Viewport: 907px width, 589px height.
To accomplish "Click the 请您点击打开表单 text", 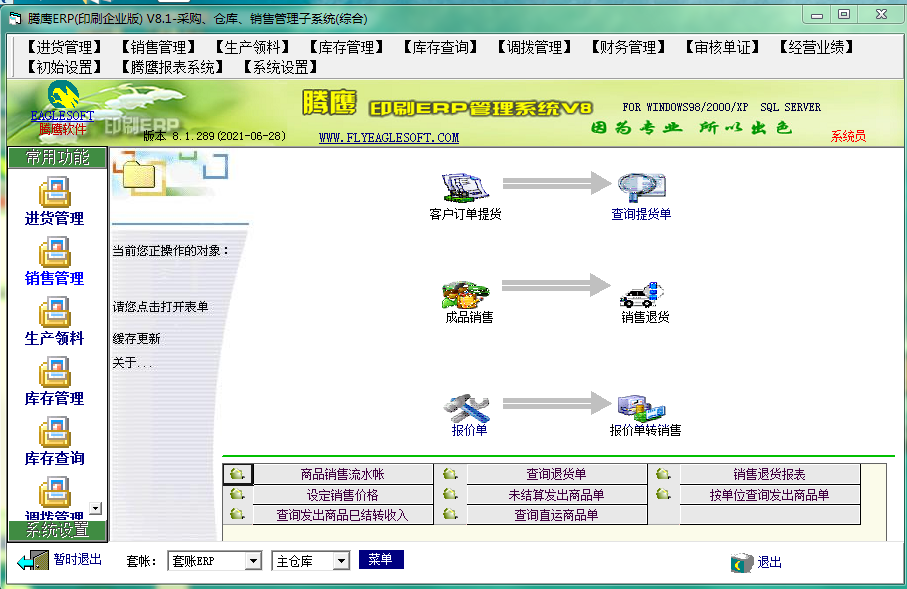I will click(160, 307).
